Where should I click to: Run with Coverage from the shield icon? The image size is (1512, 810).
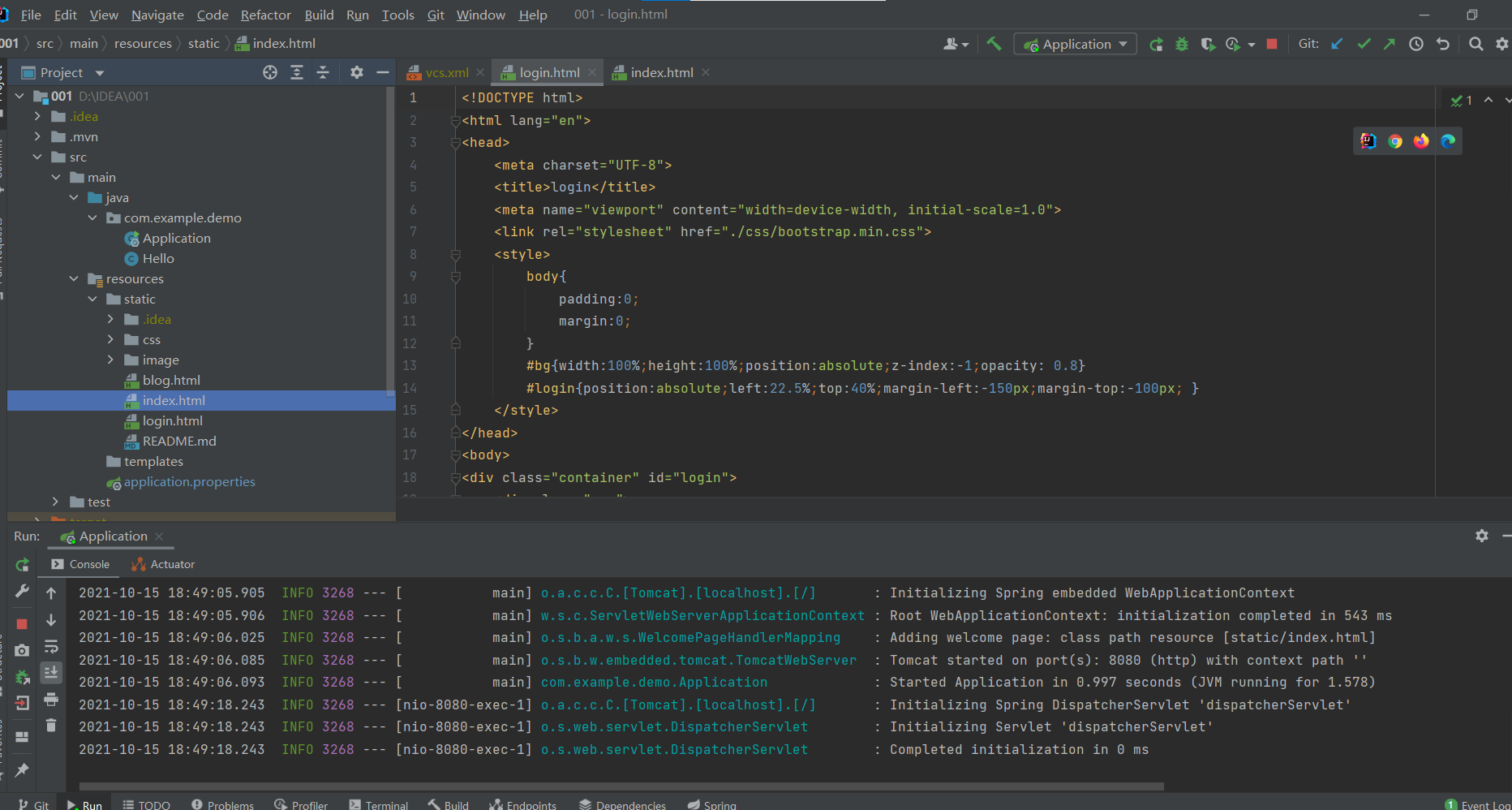[1208, 44]
